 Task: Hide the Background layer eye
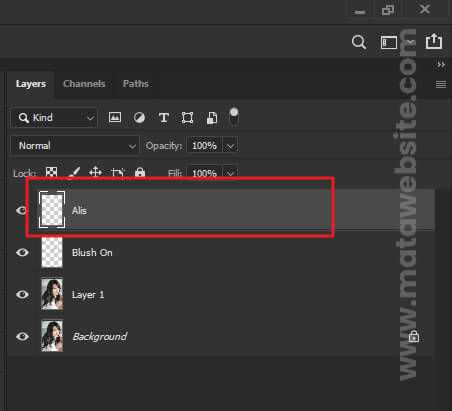22,336
